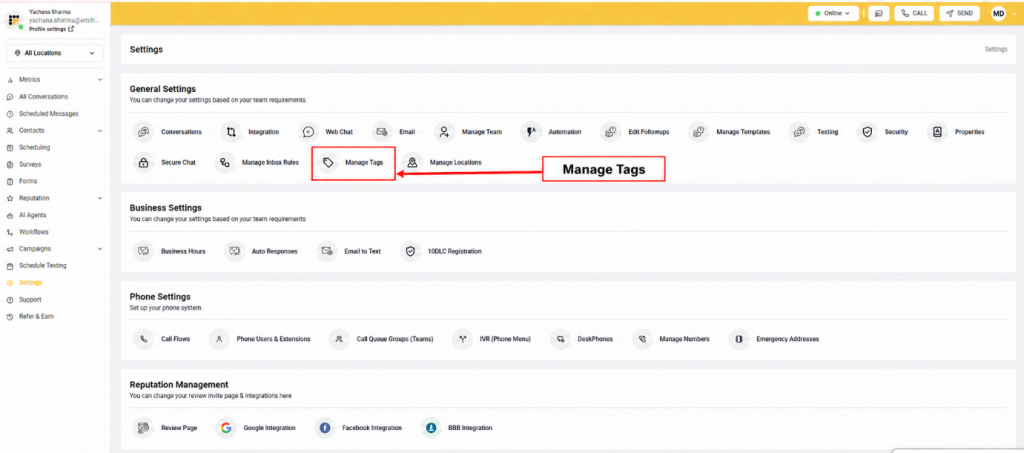Image resolution: width=1024 pixels, height=453 pixels.
Task: Open the Security shield icon
Action: coord(867,132)
